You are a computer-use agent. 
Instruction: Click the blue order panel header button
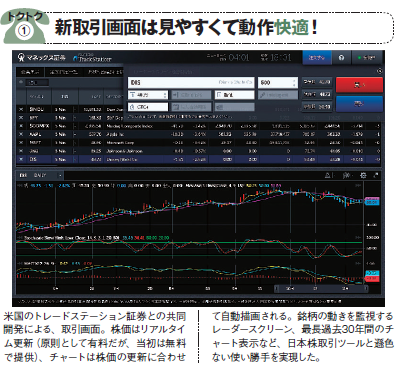[317, 58]
